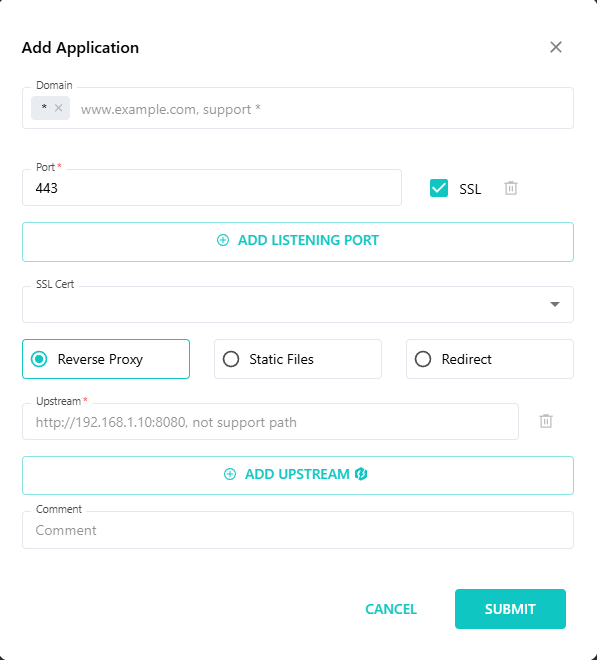597x660 pixels.
Task: Choose the Redirect option
Action: (490, 359)
